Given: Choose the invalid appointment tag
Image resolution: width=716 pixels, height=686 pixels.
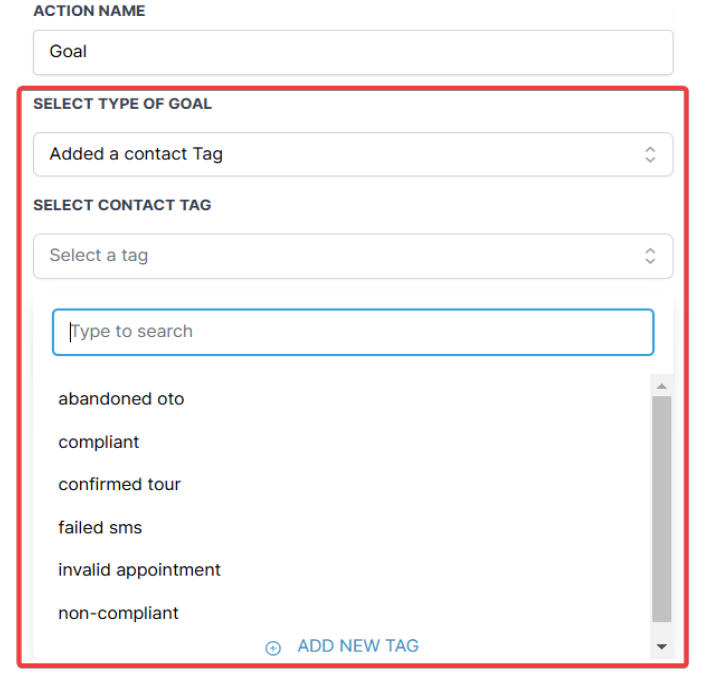Looking at the screenshot, I should 139,570.
